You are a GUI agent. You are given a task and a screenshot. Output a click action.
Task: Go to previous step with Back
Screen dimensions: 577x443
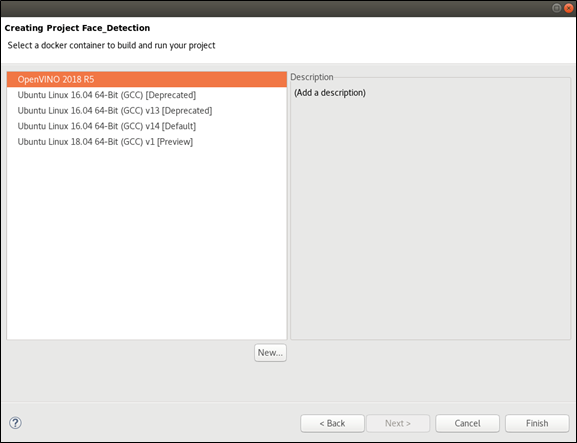(332, 423)
